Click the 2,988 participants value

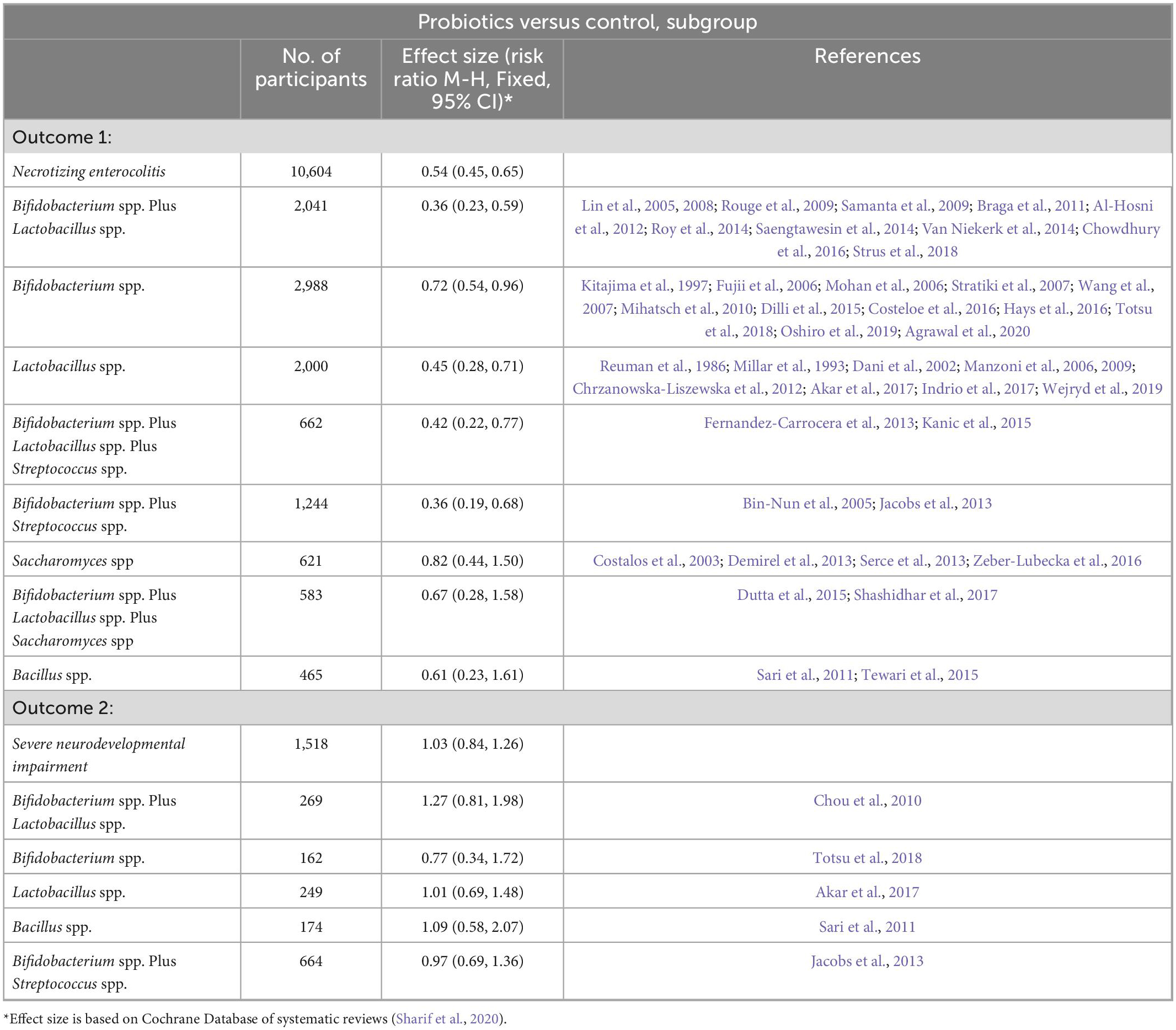(311, 286)
